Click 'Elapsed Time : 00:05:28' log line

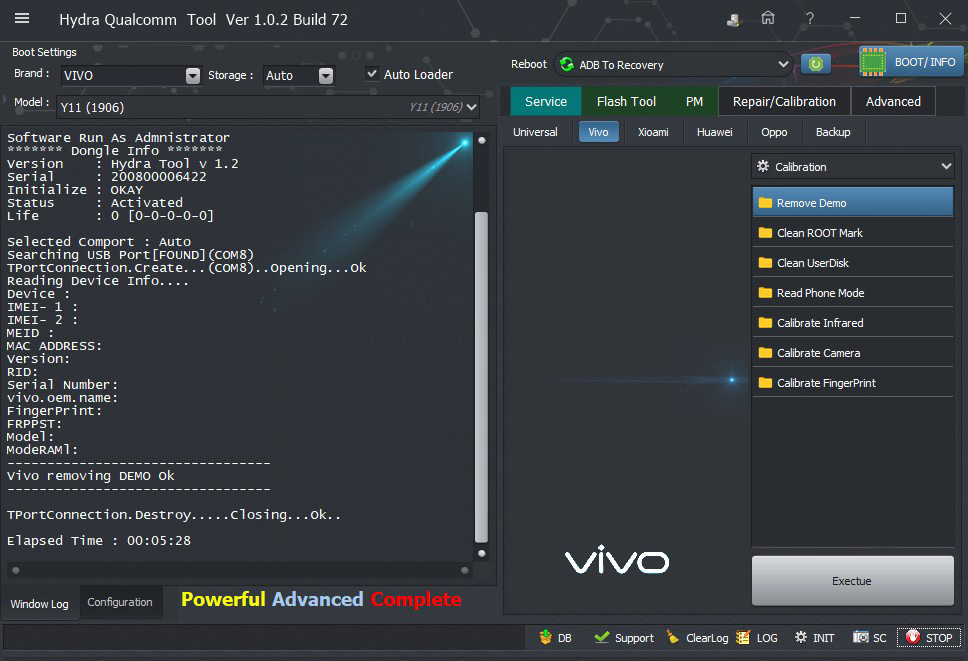(x=99, y=541)
